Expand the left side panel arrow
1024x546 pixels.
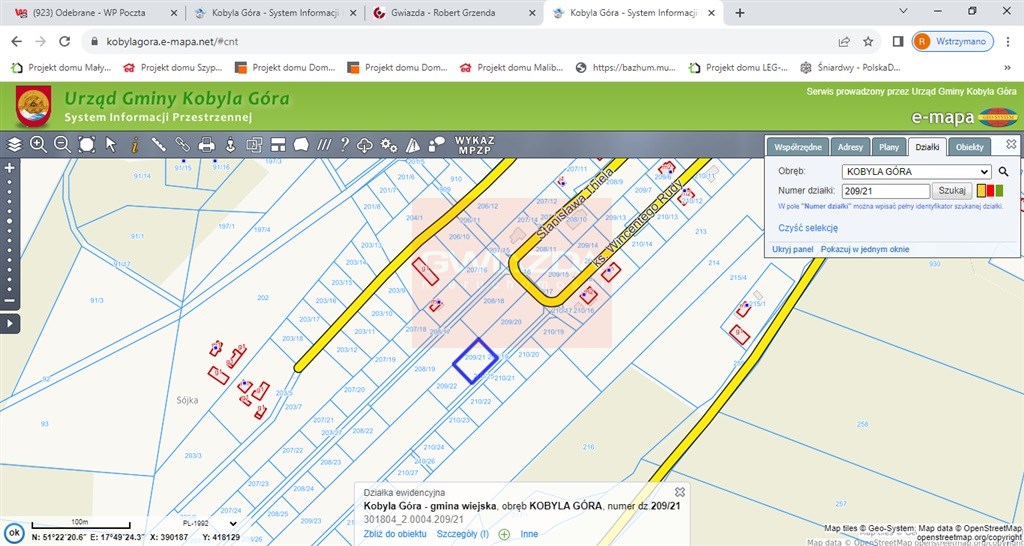10,323
